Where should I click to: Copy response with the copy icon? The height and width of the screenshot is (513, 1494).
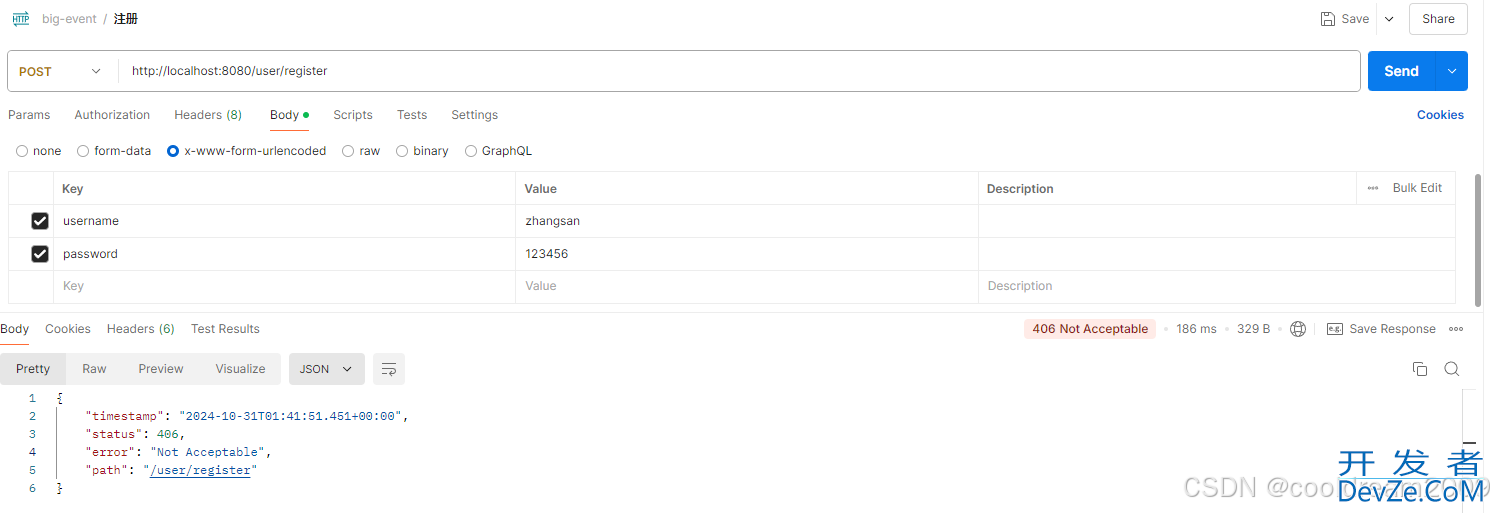point(1420,369)
